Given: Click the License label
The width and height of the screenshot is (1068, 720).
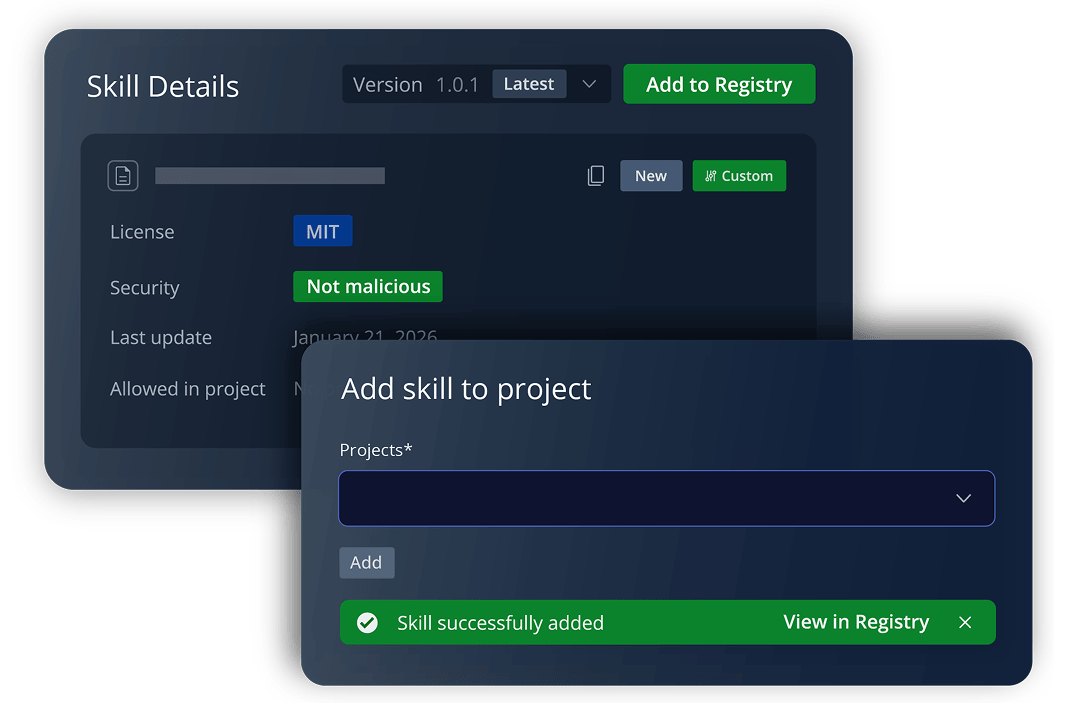Looking at the screenshot, I should click(x=142, y=232).
